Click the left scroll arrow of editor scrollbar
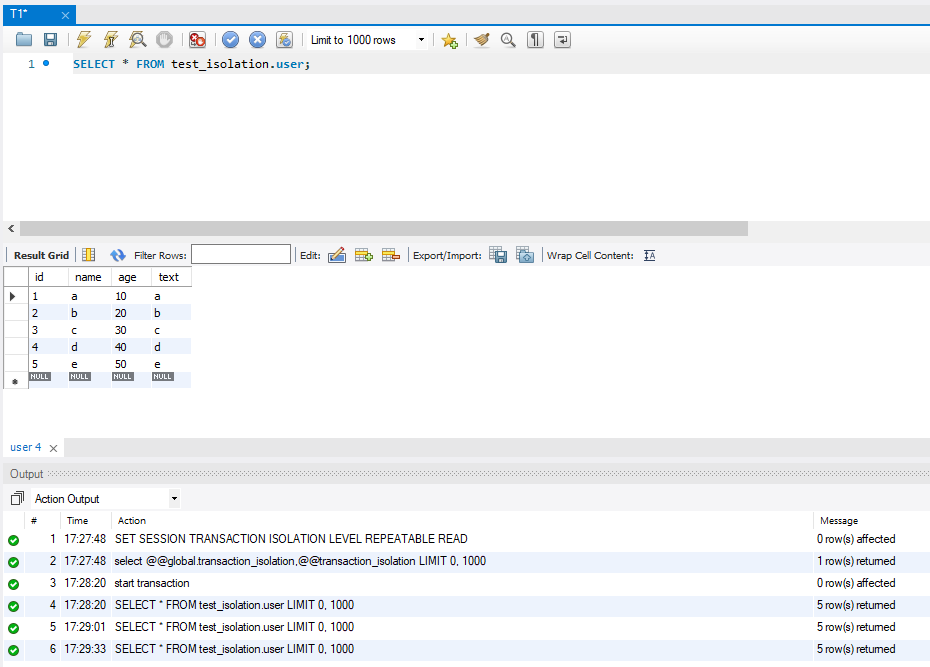 tap(11, 228)
